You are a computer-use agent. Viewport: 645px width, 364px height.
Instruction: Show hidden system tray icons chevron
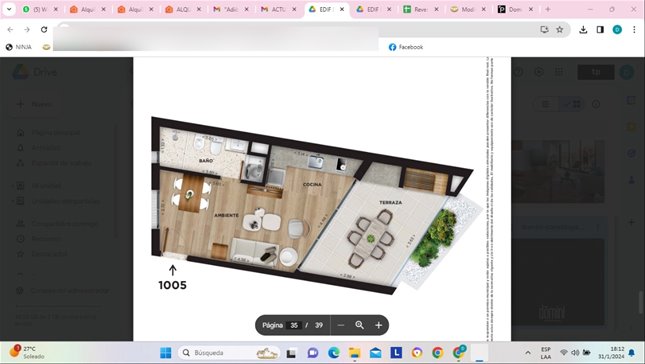pyautogui.click(x=528, y=353)
